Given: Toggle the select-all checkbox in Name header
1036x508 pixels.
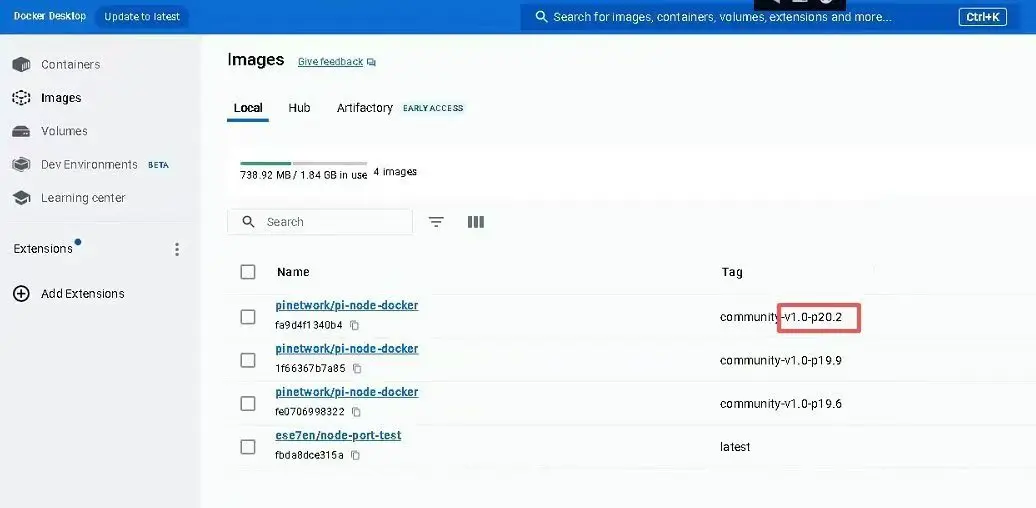Looking at the screenshot, I should click(248, 272).
